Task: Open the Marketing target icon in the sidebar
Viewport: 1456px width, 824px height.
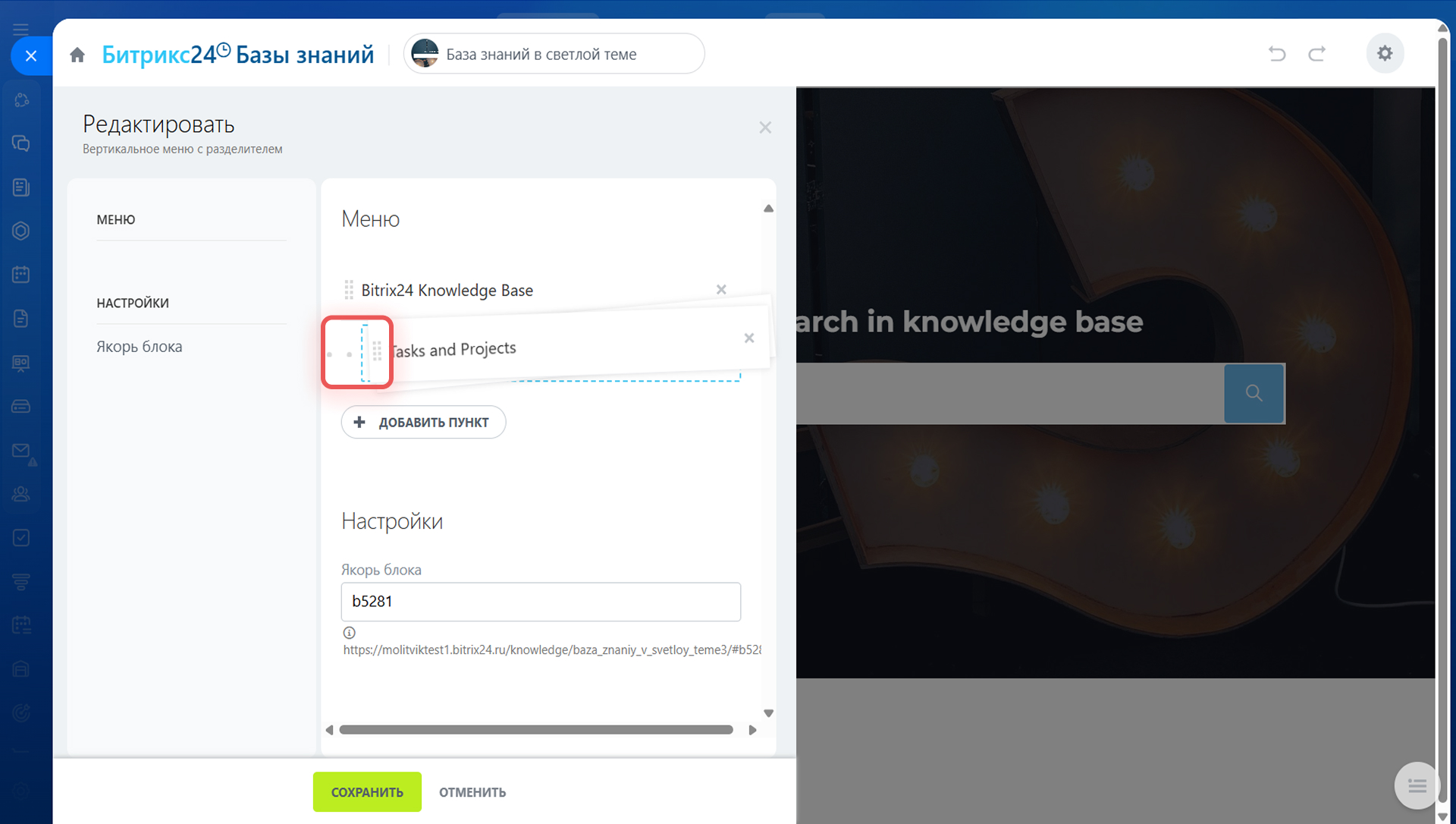Action: click(21, 713)
